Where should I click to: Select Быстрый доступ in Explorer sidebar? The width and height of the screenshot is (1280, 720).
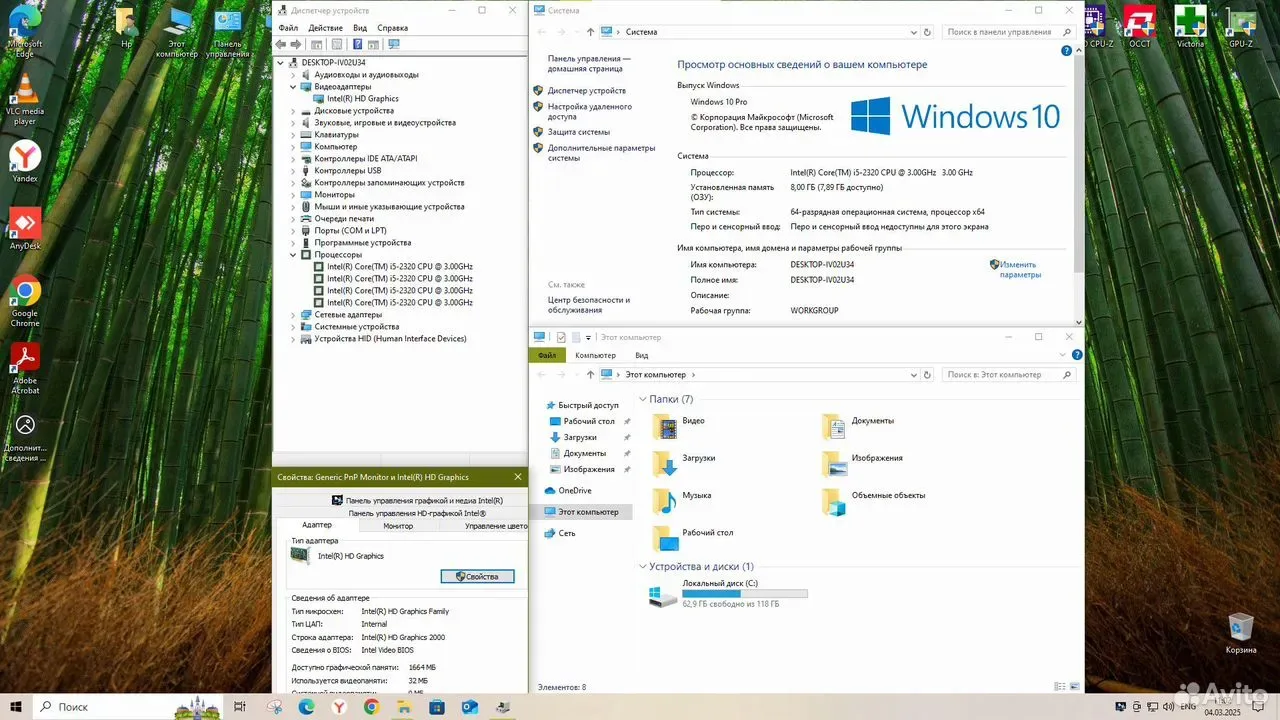pyautogui.click(x=588, y=405)
